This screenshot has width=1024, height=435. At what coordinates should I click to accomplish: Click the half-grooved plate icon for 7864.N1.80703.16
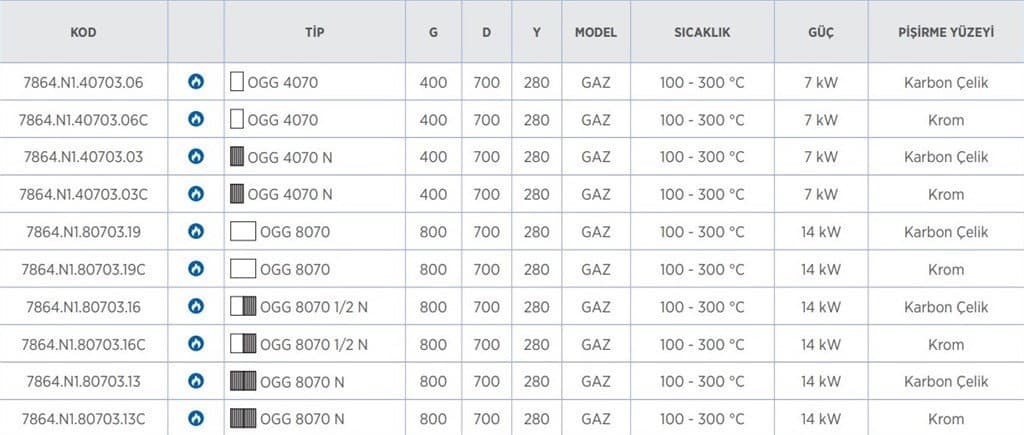point(243,307)
